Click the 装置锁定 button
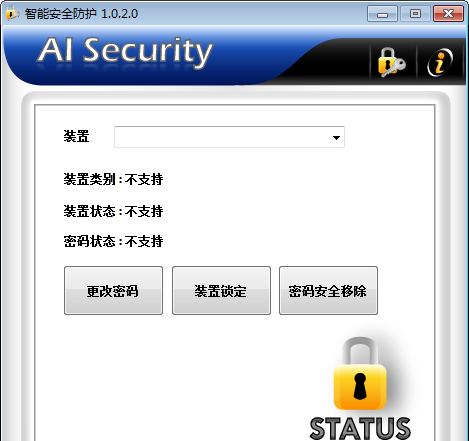Image resolution: width=469 pixels, height=441 pixels. click(221, 290)
